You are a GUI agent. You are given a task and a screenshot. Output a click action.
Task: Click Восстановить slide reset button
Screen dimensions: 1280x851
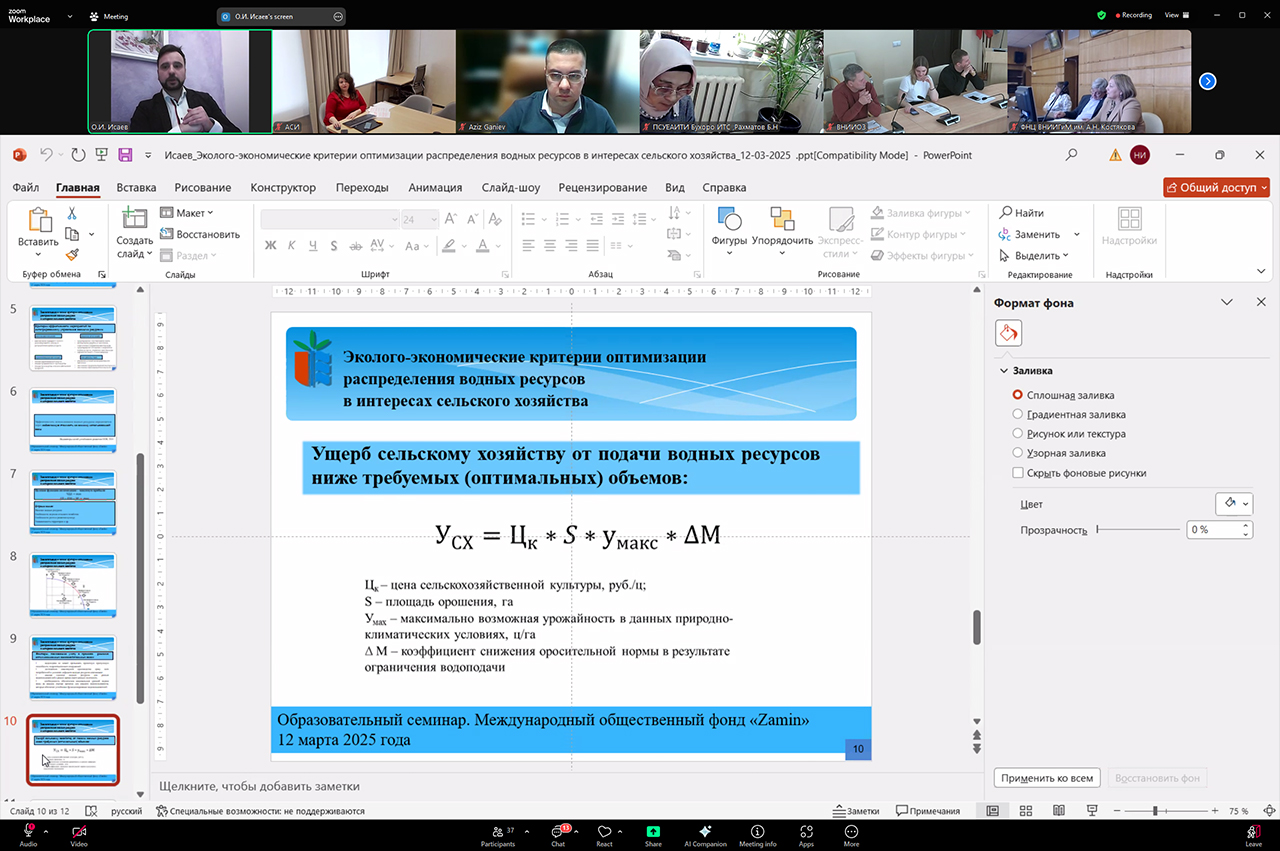(x=200, y=234)
